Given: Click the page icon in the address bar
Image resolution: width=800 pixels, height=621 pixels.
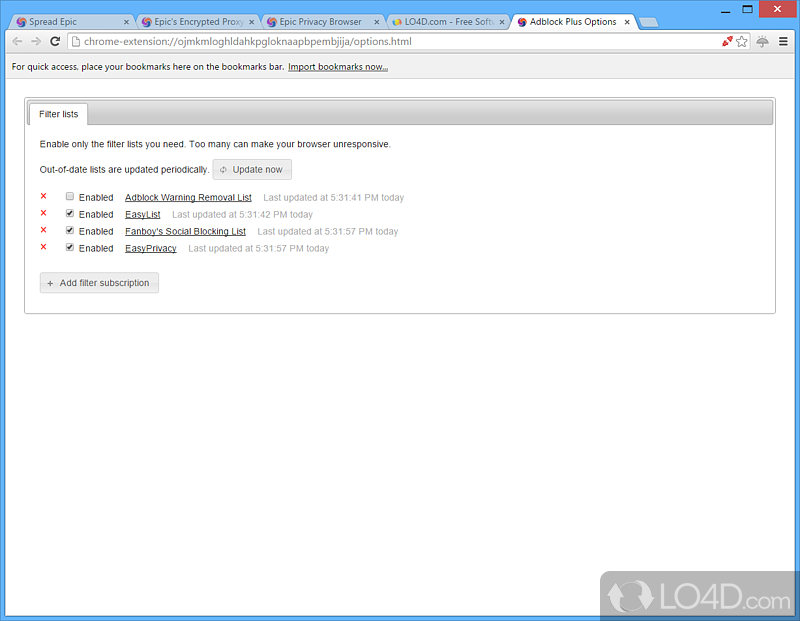Looking at the screenshot, I should click(x=76, y=42).
